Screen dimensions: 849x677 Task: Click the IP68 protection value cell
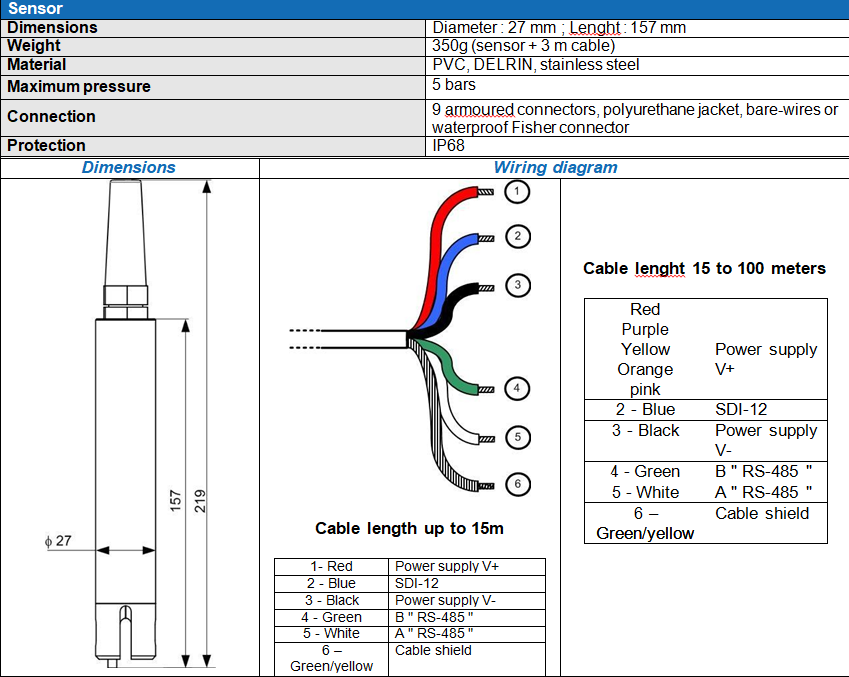click(448, 146)
